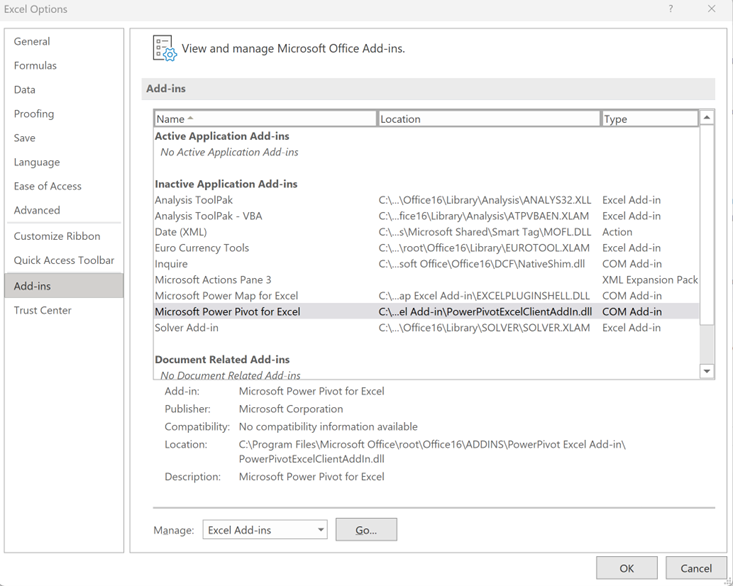733x586 pixels.
Task: Click the SOLVER.XLAM location cell
Action: 484,328
